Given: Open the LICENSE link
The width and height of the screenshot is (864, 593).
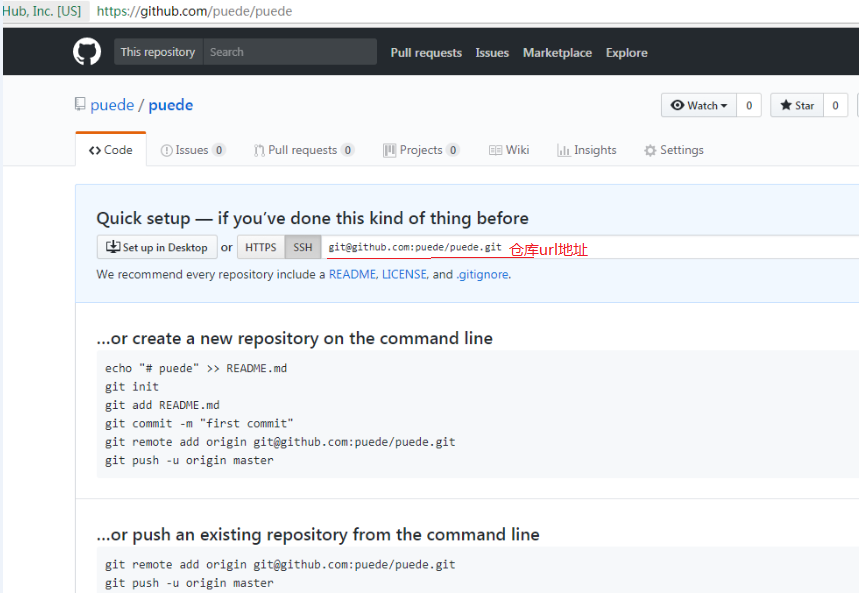Looking at the screenshot, I should (x=404, y=274).
